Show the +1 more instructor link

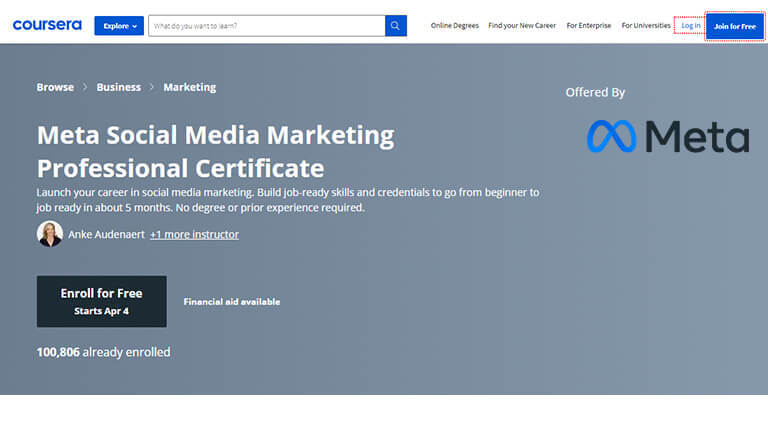[194, 234]
